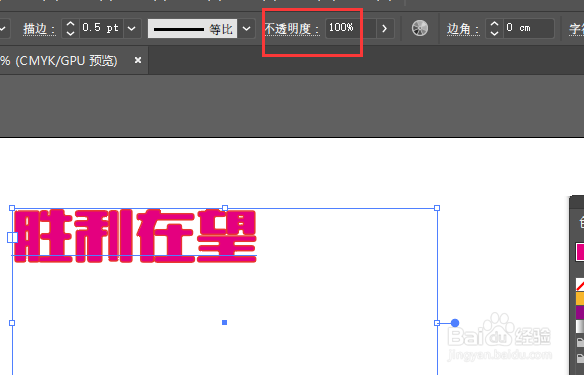Select the None swatch with red slash
This screenshot has width=584, height=375.
[580, 285]
